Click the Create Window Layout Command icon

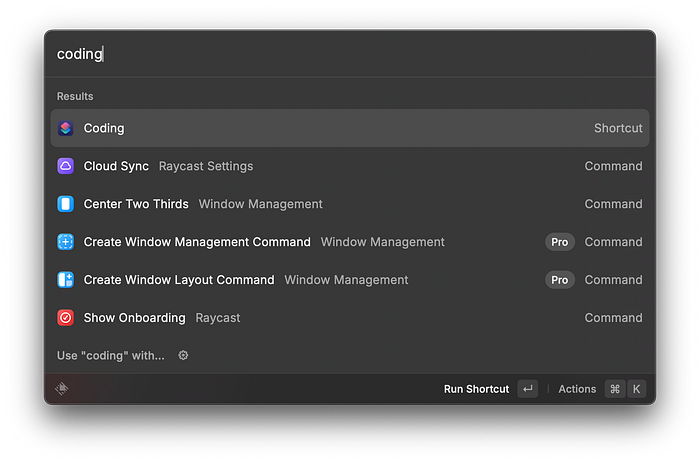pyautogui.click(x=66, y=280)
